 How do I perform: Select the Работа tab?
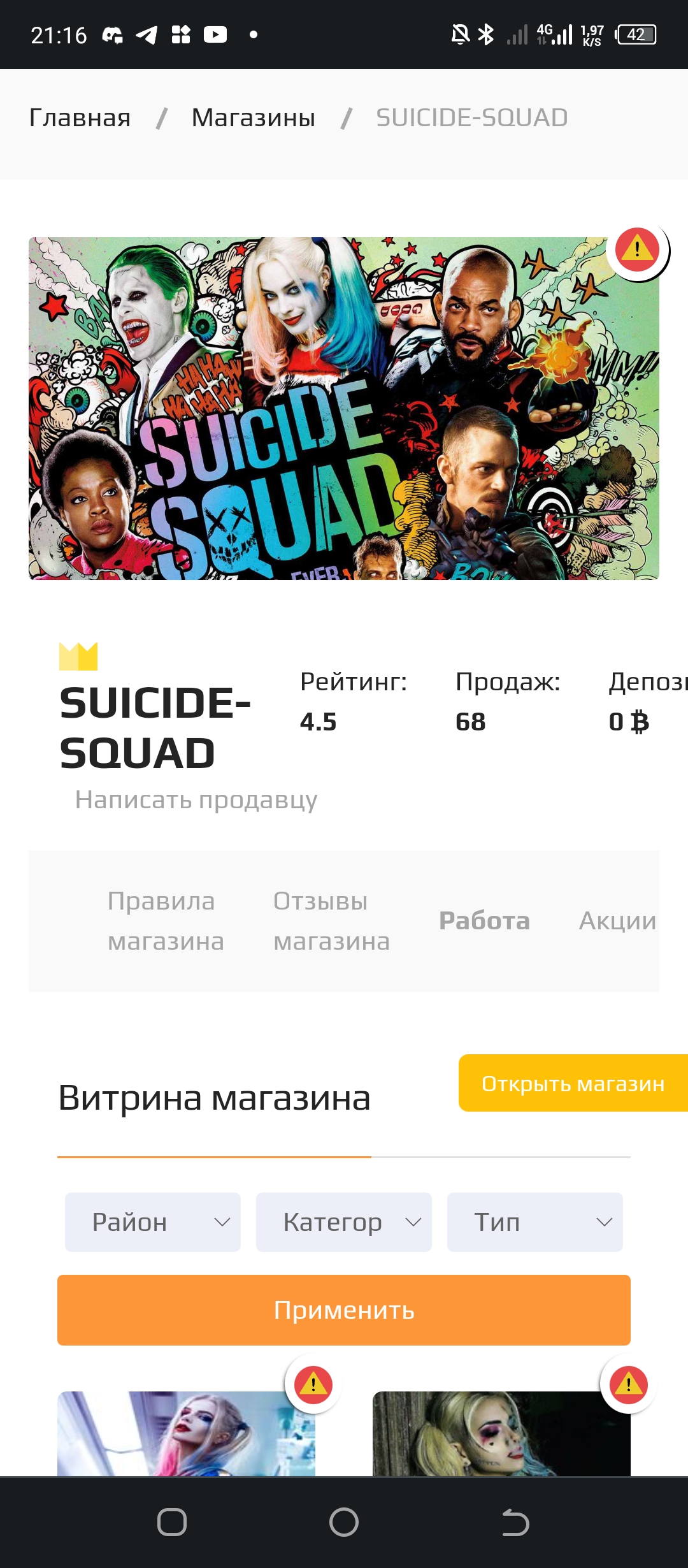tap(484, 921)
